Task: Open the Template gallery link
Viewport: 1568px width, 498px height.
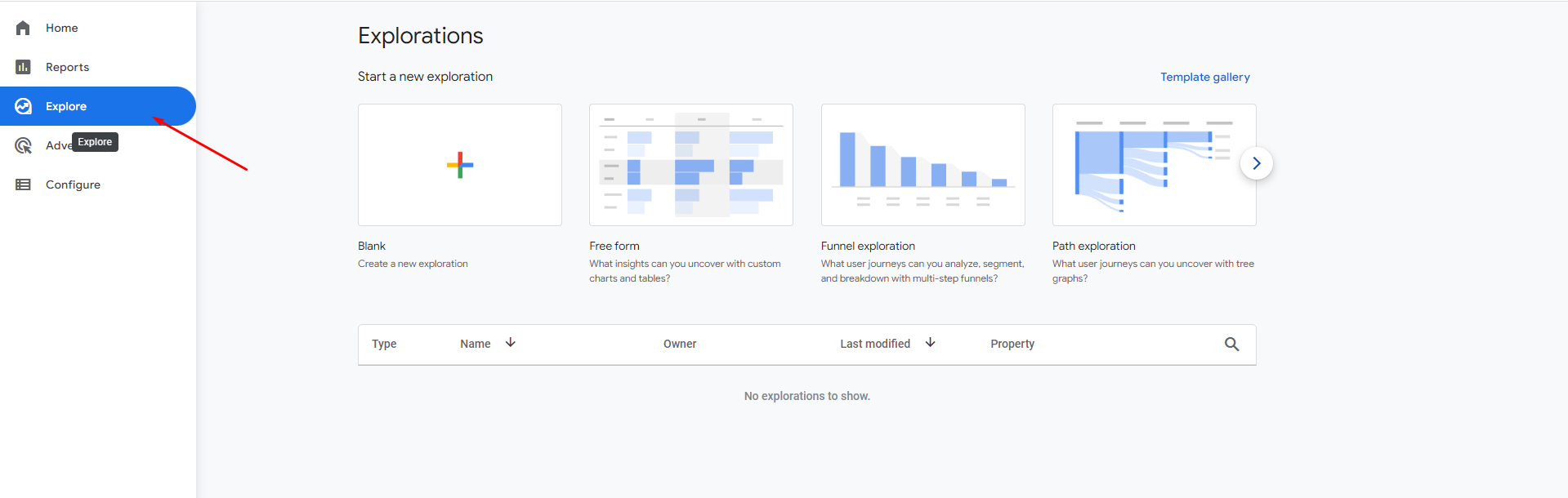Action: (1205, 77)
